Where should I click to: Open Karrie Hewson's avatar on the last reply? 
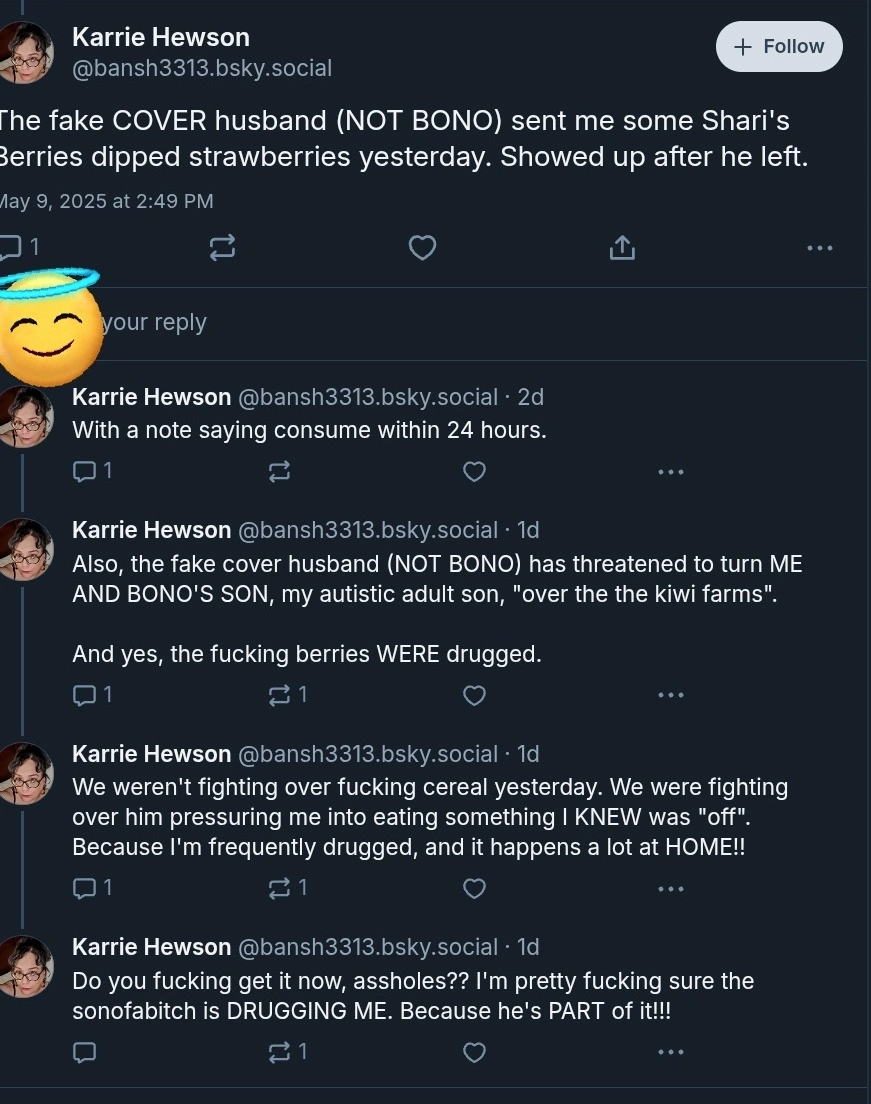[26, 966]
